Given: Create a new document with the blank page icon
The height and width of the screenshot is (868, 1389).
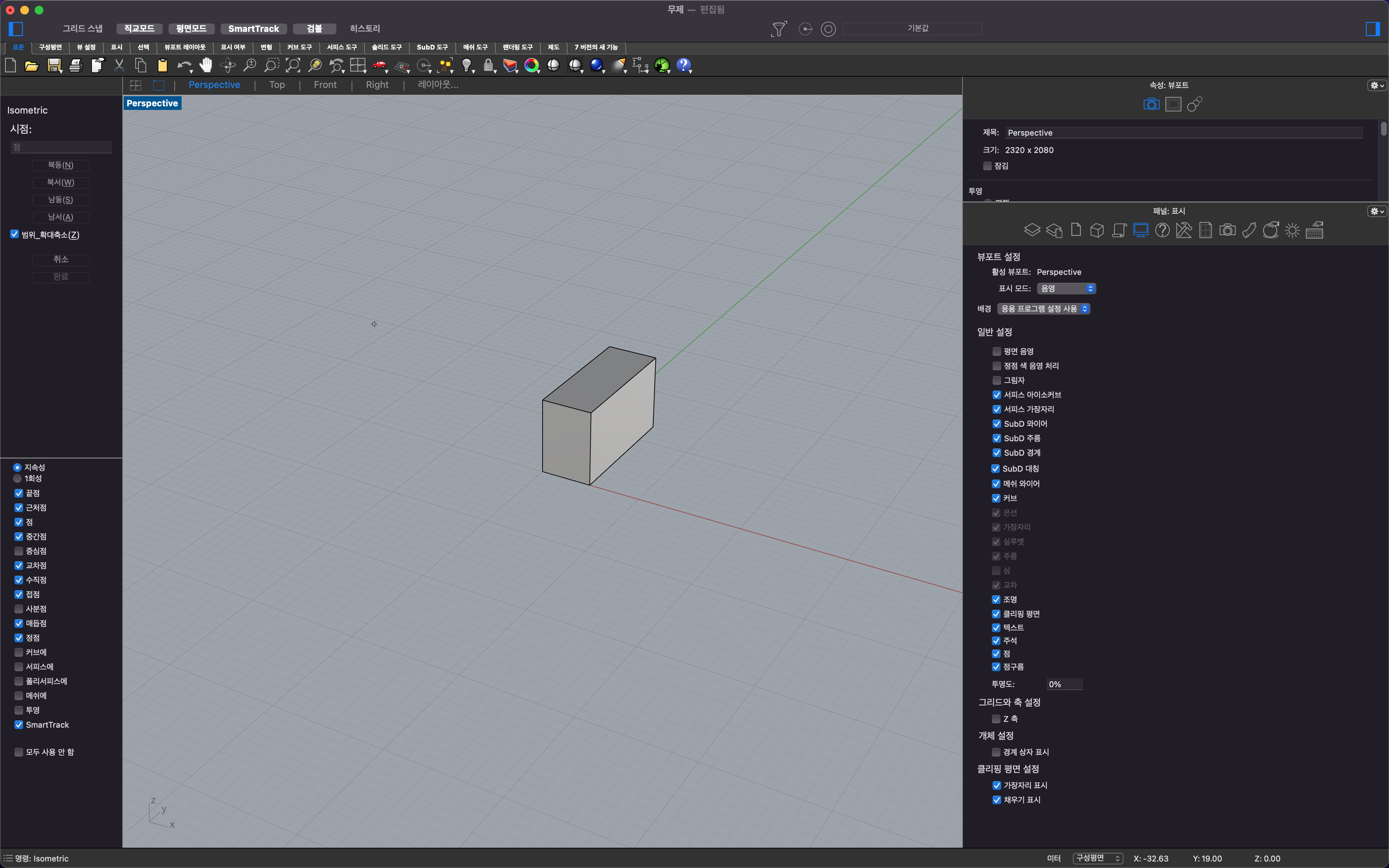Looking at the screenshot, I should point(10,65).
